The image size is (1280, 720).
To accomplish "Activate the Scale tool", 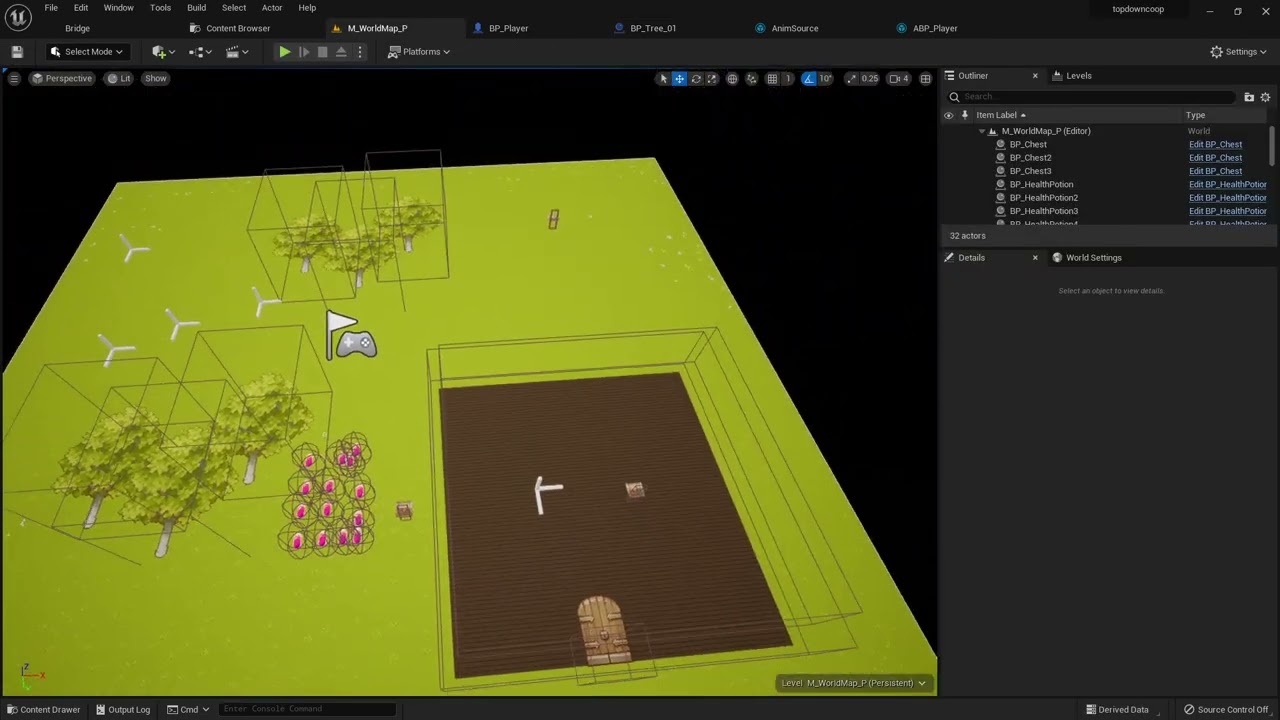I will point(712,78).
